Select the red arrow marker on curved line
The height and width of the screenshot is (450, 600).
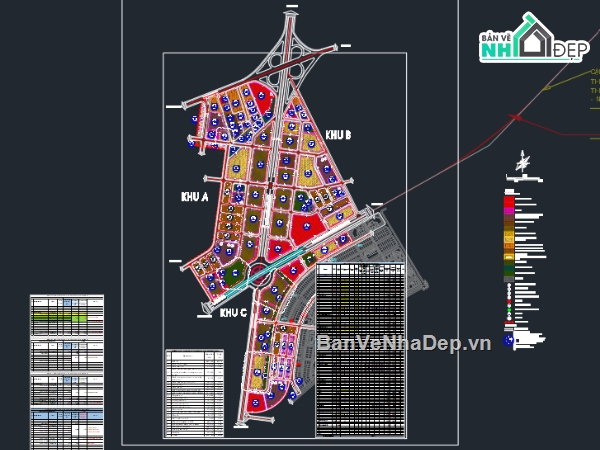pyautogui.click(x=515, y=117)
